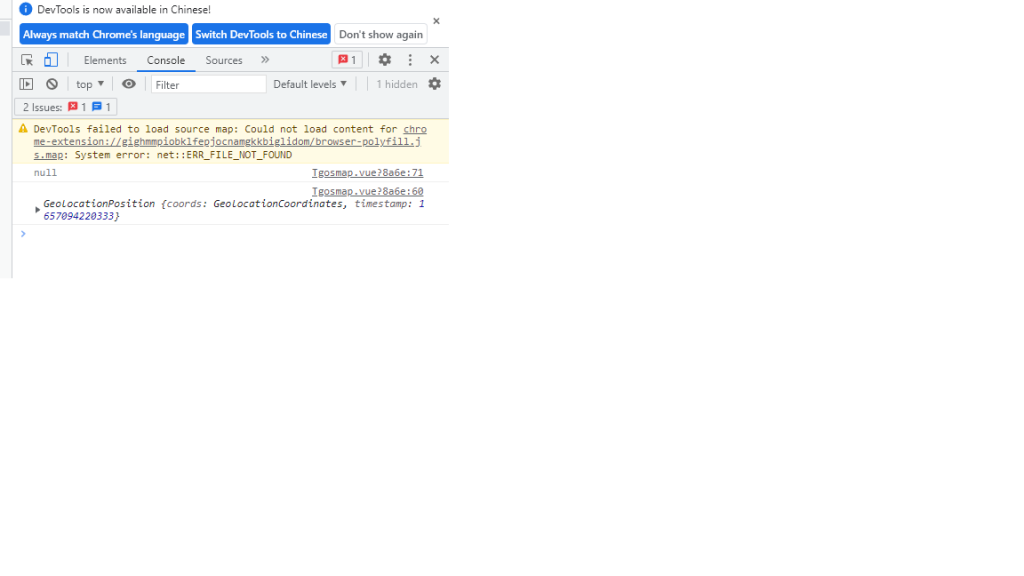This screenshot has width=1024, height=576.
Task: Open the Sources tab
Action: click(x=223, y=60)
